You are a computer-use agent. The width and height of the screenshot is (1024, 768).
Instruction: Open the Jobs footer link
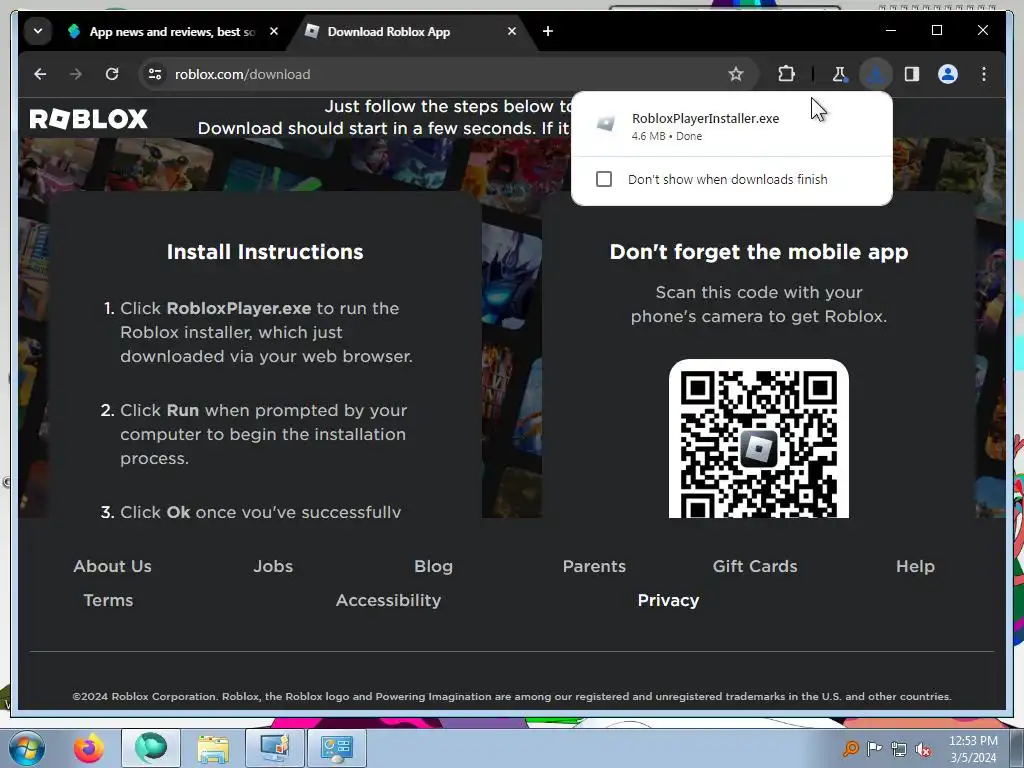273,566
